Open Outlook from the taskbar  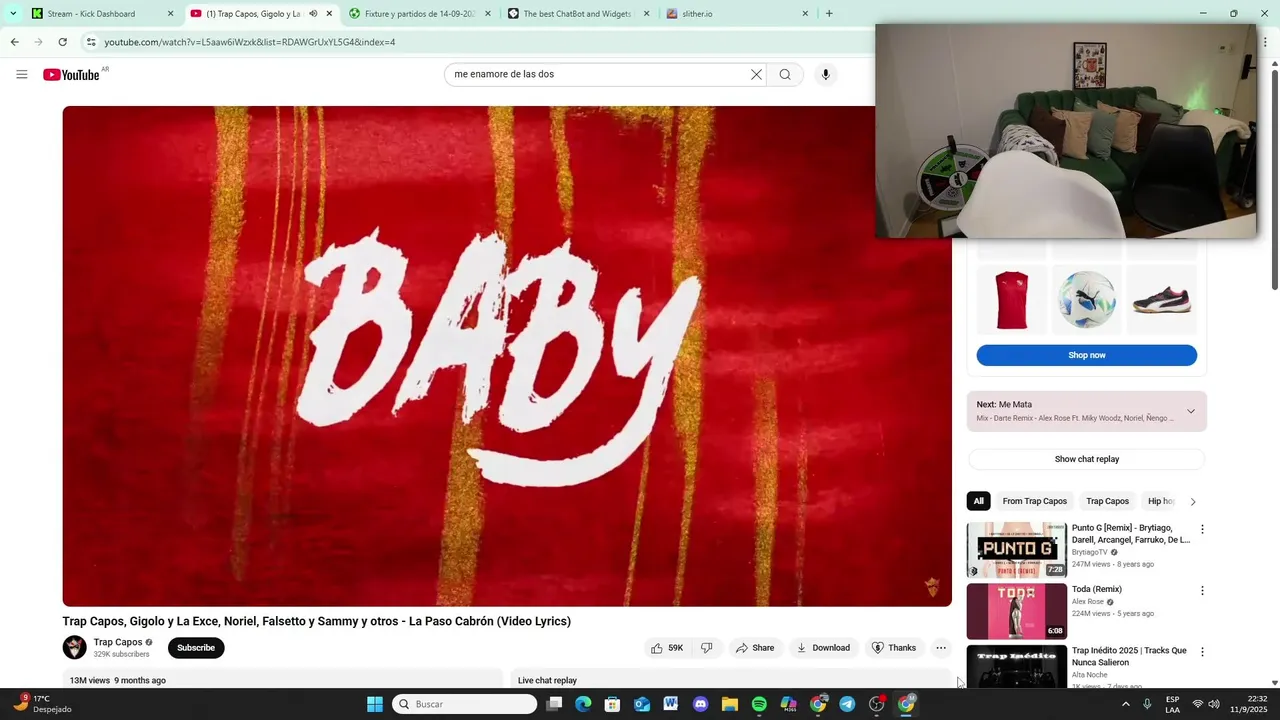click(642, 704)
